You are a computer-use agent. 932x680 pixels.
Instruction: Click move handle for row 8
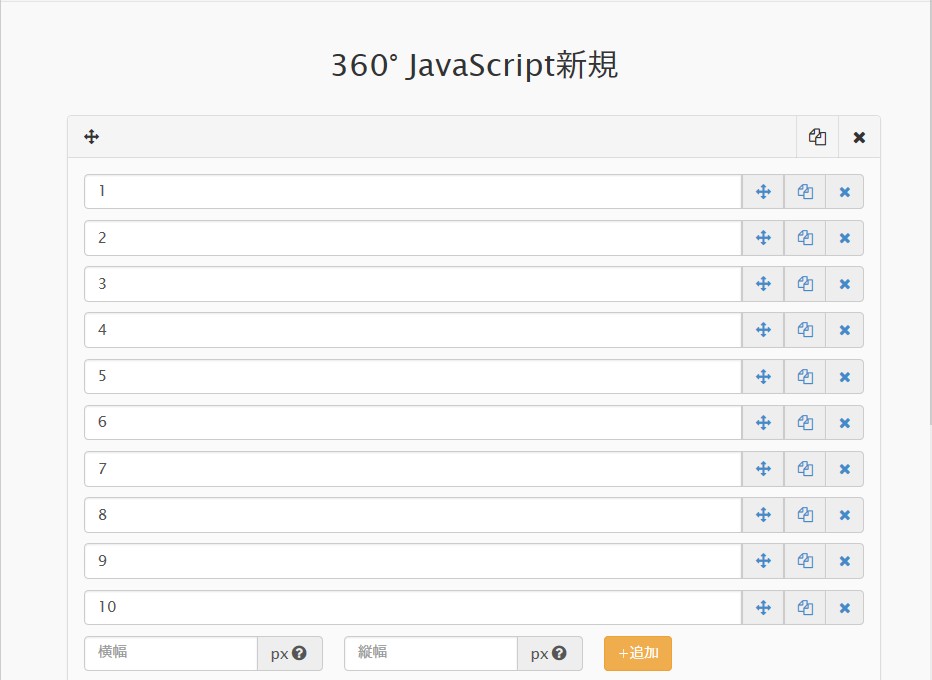[763, 515]
